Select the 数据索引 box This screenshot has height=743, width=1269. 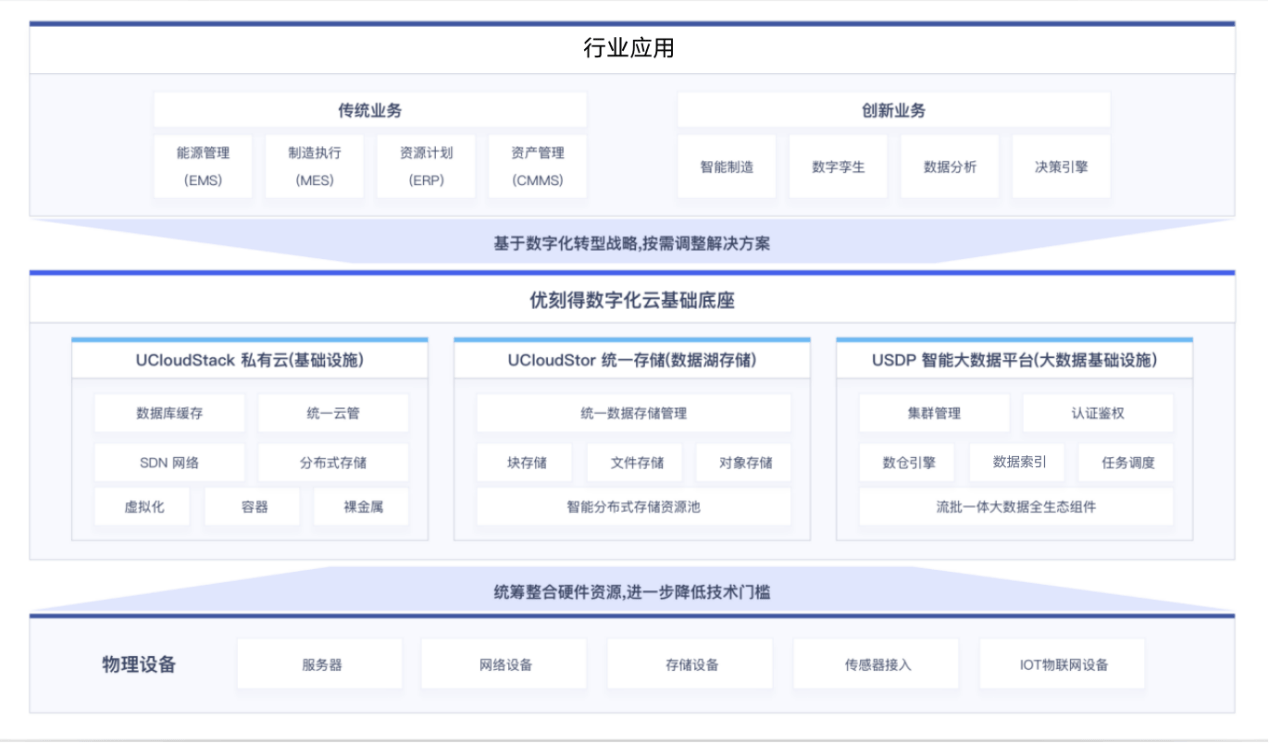[x=1017, y=462]
